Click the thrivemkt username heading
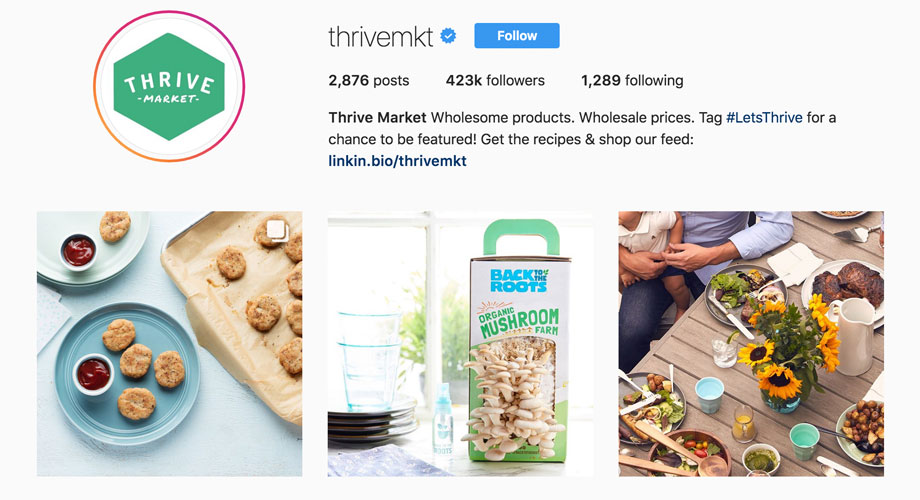Viewport: 920px width, 500px height. [x=380, y=36]
